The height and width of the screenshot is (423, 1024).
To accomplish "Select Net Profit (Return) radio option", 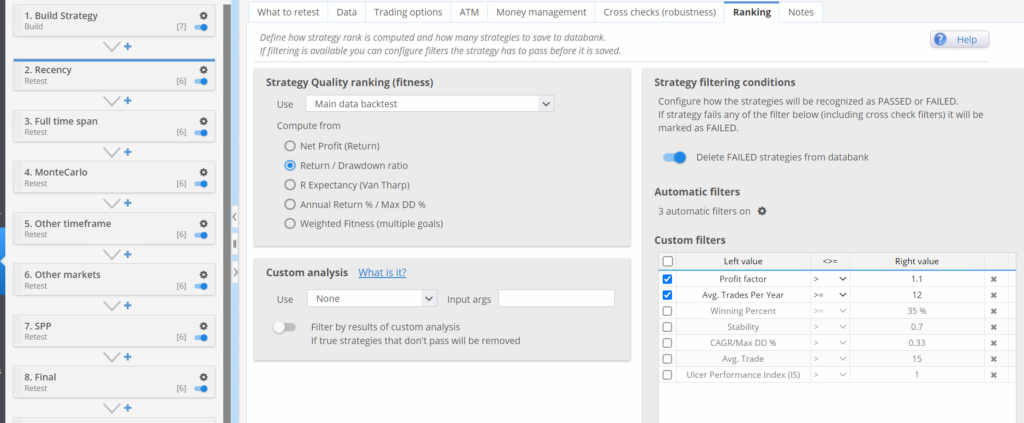I will point(291,145).
